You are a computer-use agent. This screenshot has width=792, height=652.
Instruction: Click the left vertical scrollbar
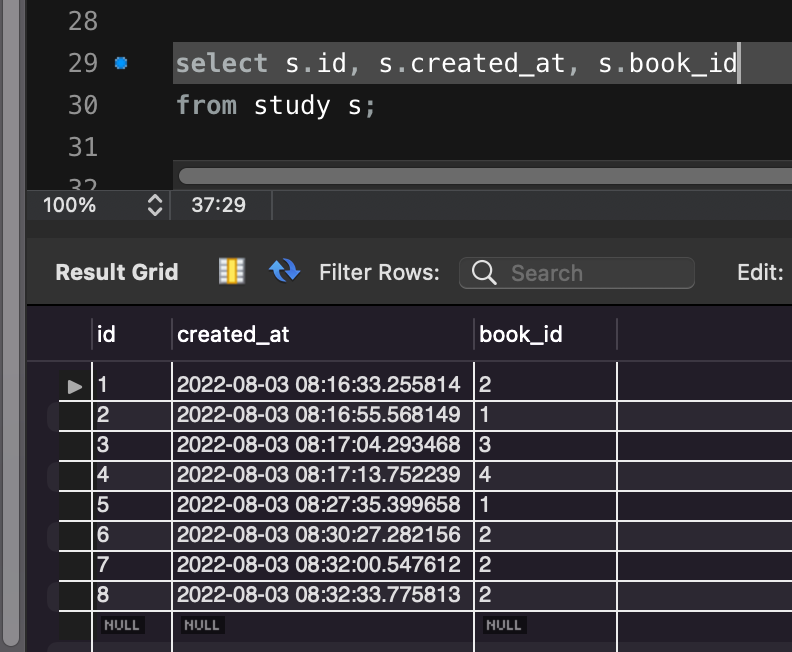coord(11,323)
